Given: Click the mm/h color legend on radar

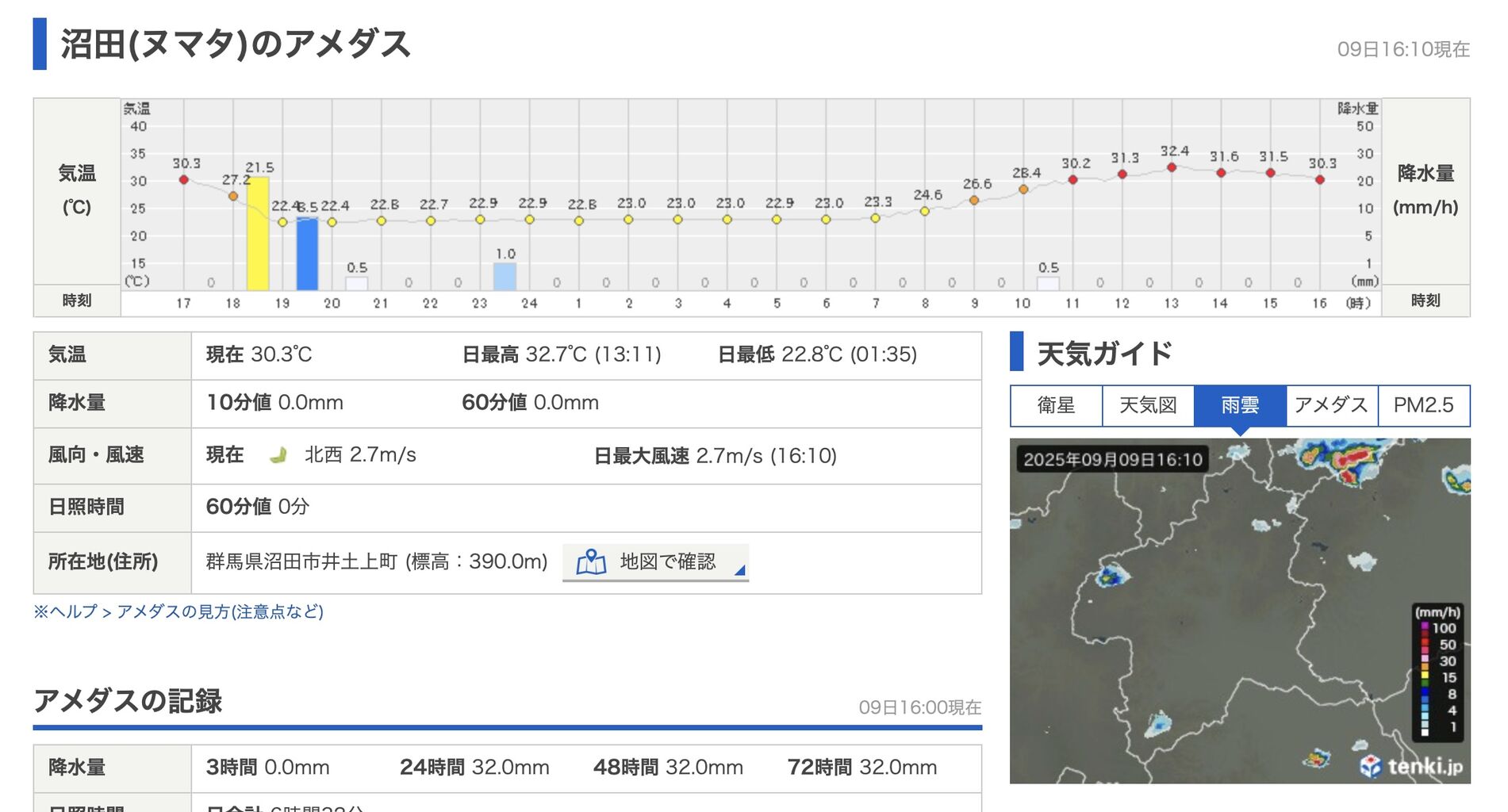Looking at the screenshot, I should click(1438, 671).
